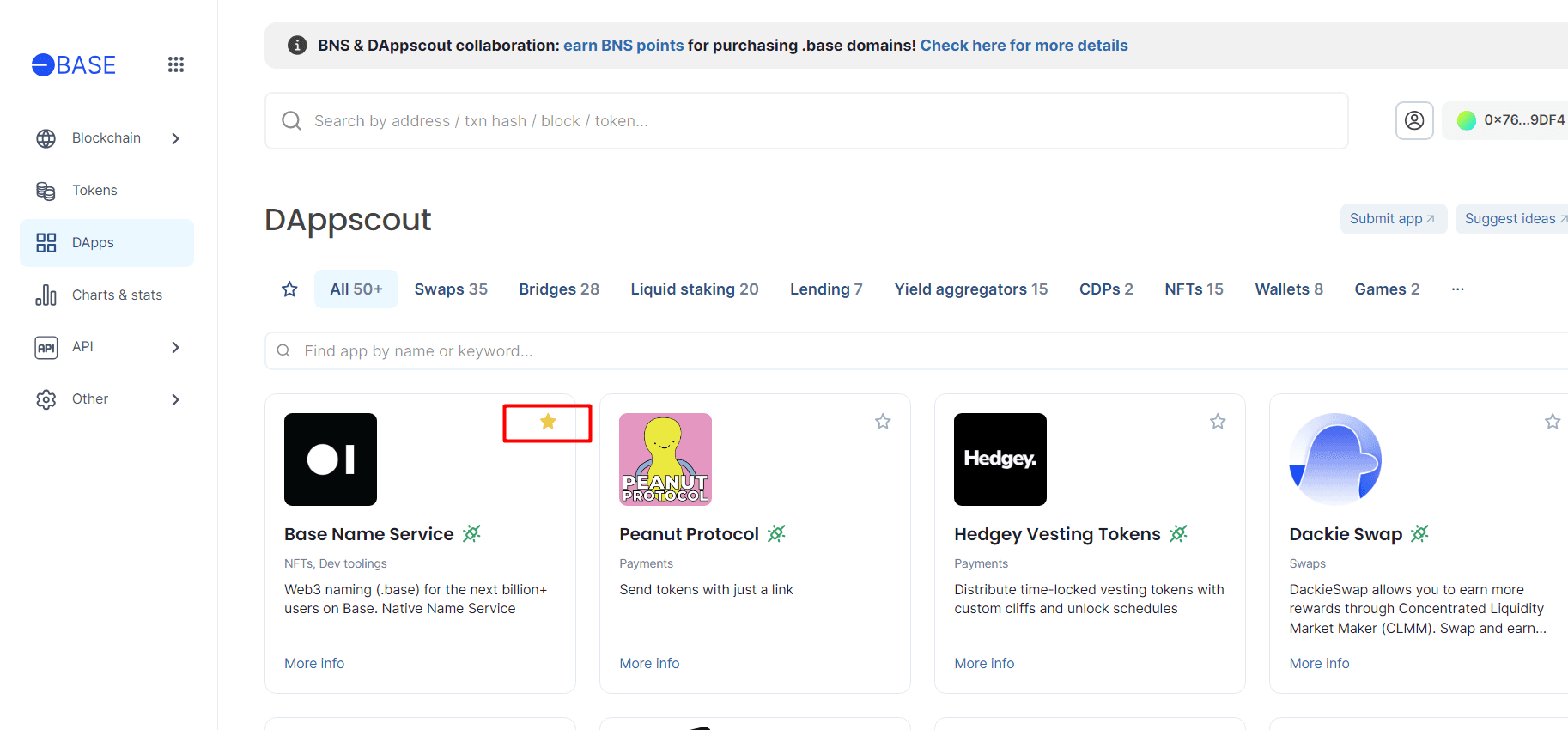This screenshot has width=1568, height=730.
Task: Open the network apps grid menu
Action: pyautogui.click(x=176, y=64)
